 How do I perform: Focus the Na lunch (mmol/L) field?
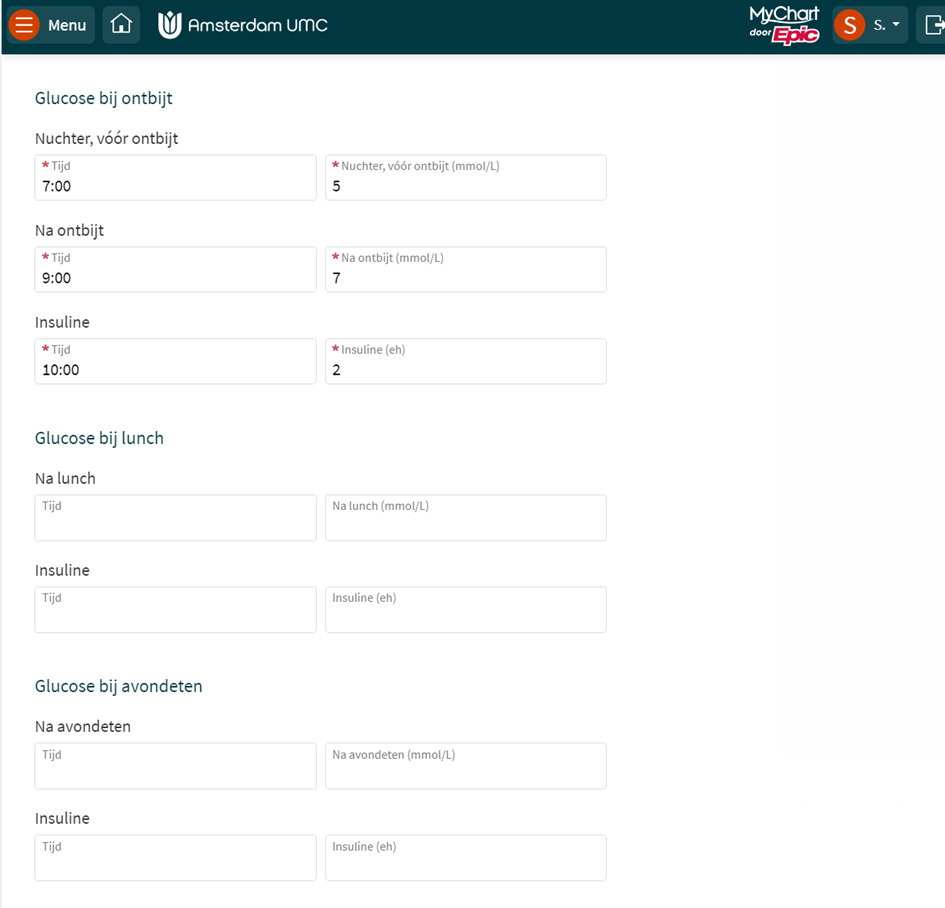click(465, 518)
